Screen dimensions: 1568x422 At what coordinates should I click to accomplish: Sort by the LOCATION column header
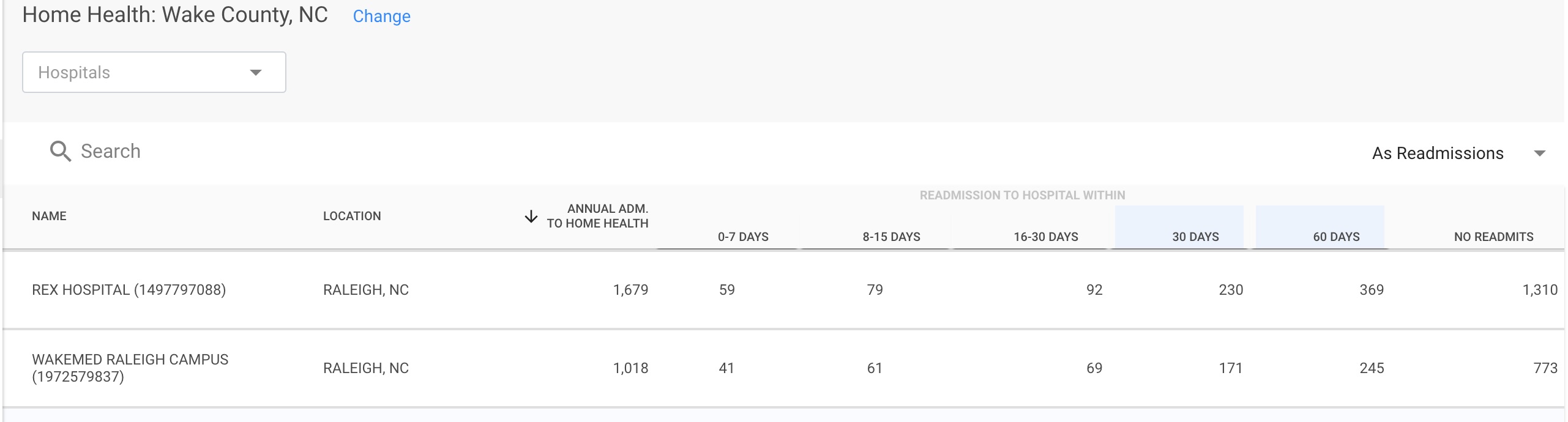352,216
